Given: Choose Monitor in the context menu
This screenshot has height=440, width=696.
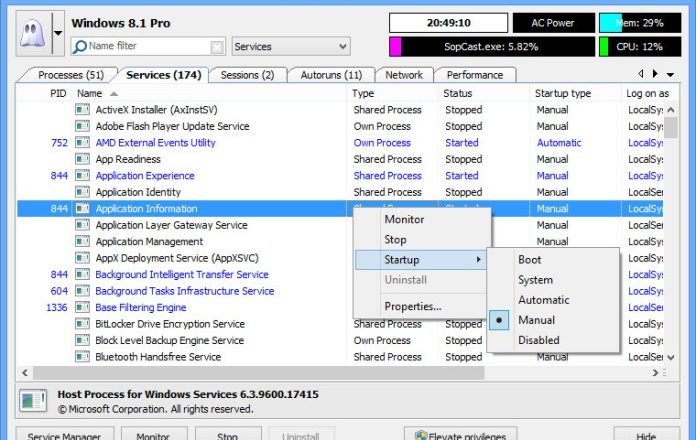Looking at the screenshot, I should point(422,219).
